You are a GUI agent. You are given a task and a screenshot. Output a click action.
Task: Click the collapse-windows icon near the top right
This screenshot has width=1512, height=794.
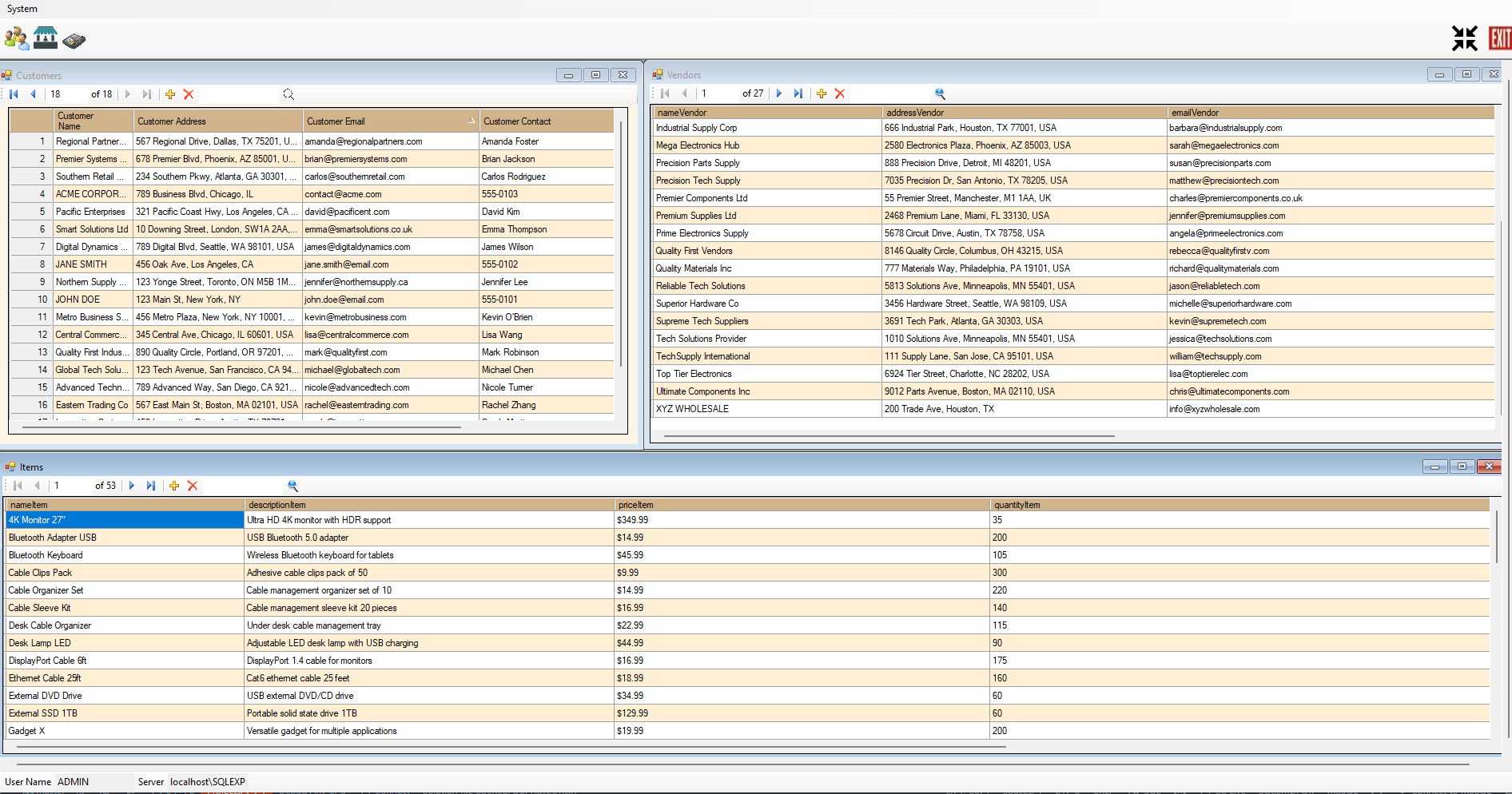click(1465, 38)
